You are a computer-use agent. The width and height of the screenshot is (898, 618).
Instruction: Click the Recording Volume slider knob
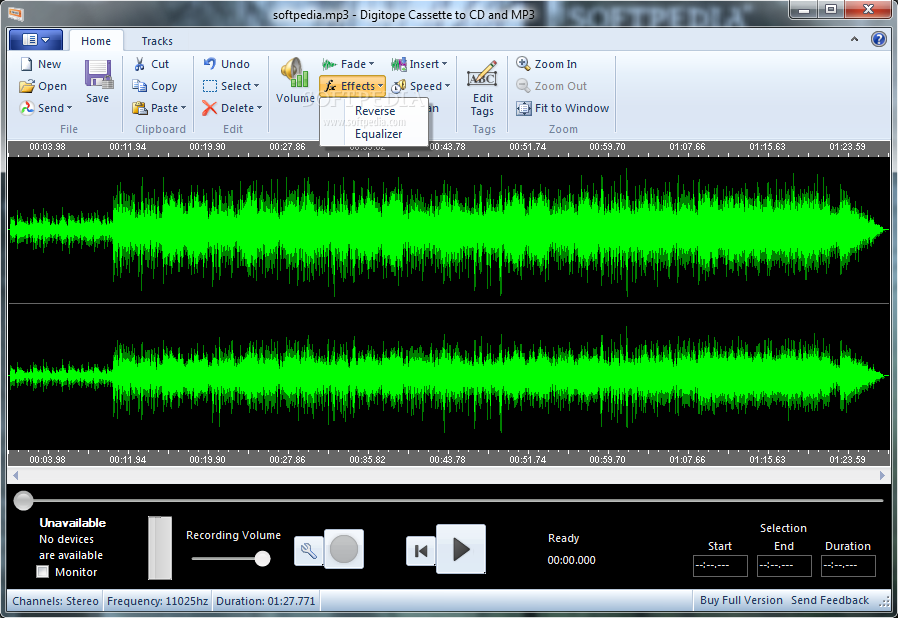tap(262, 558)
